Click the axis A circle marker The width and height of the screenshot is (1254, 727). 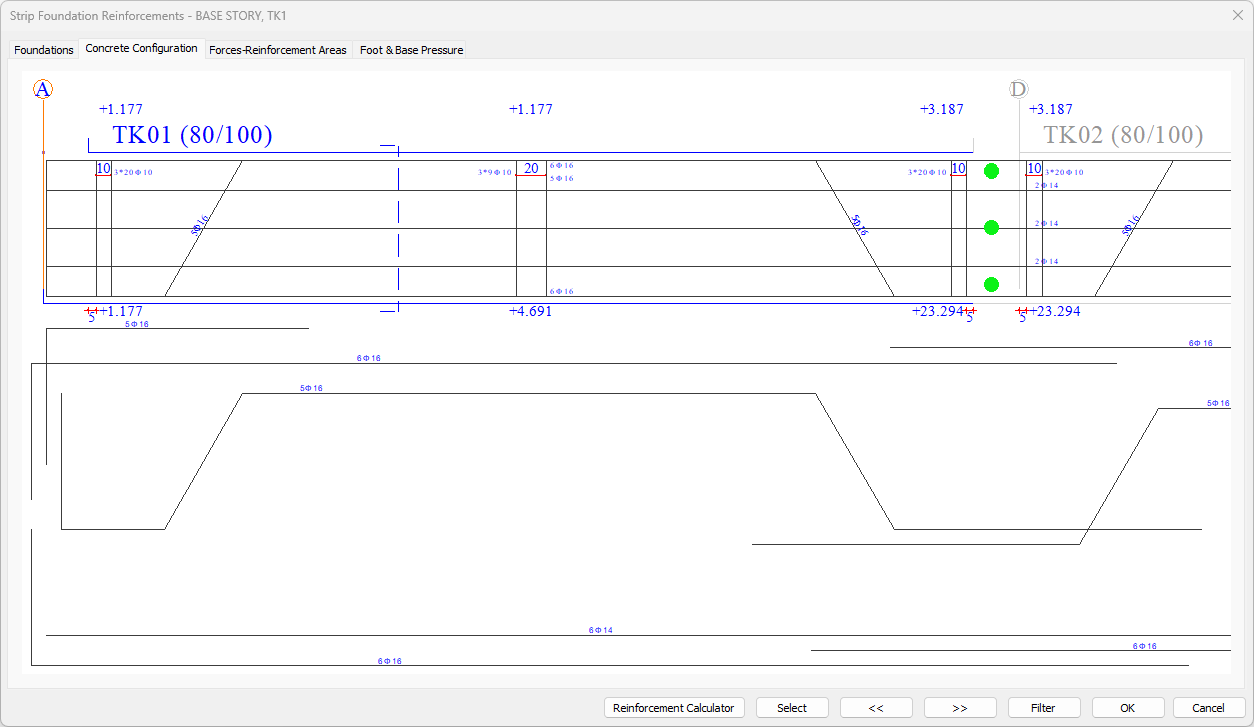coord(43,89)
